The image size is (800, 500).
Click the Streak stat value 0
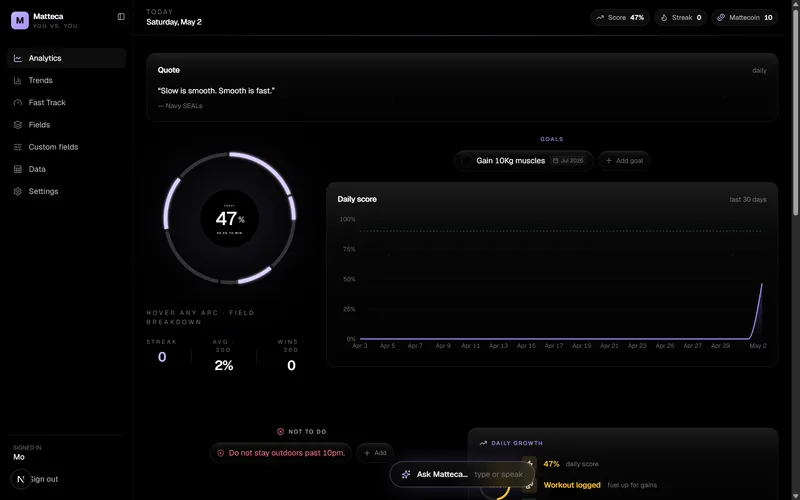pos(162,357)
